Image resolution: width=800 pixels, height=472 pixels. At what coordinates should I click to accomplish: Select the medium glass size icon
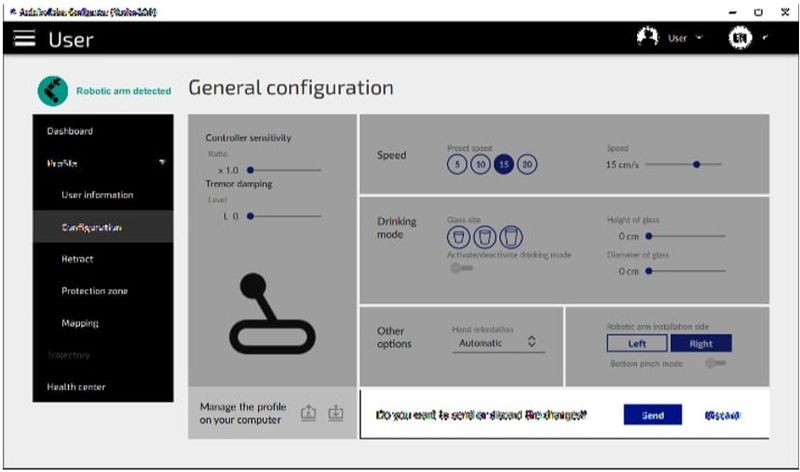point(484,237)
